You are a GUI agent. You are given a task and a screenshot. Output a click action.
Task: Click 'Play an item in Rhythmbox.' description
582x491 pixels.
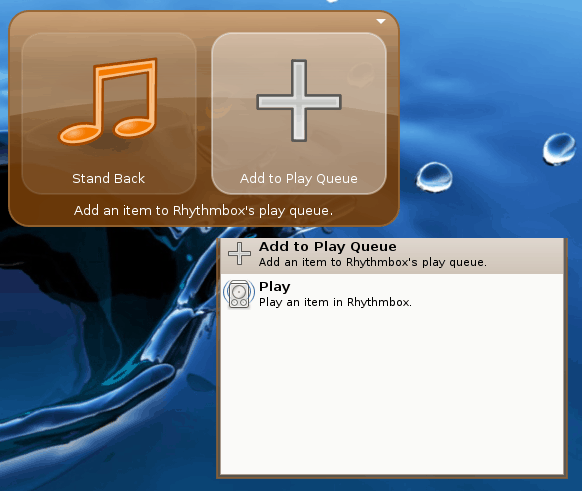coord(336,302)
